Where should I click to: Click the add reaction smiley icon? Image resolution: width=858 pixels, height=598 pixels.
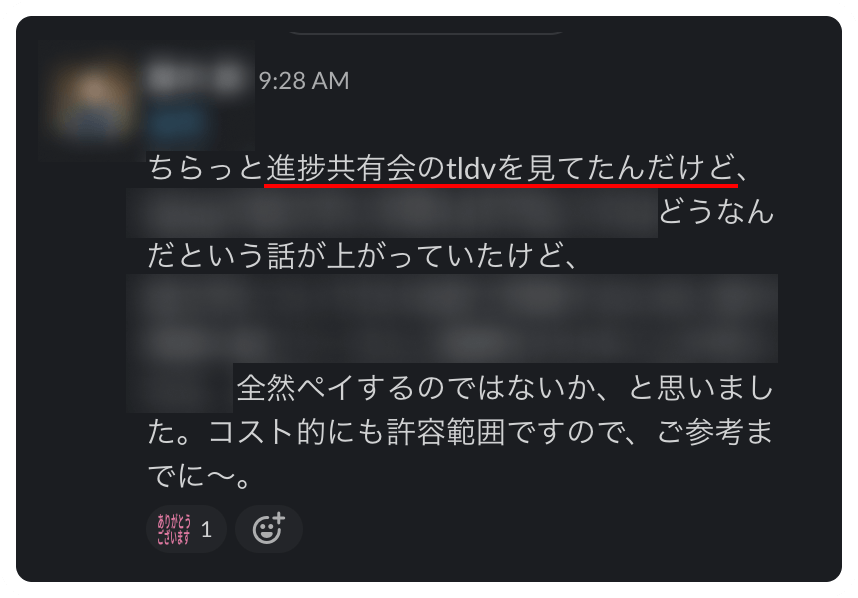click(268, 529)
